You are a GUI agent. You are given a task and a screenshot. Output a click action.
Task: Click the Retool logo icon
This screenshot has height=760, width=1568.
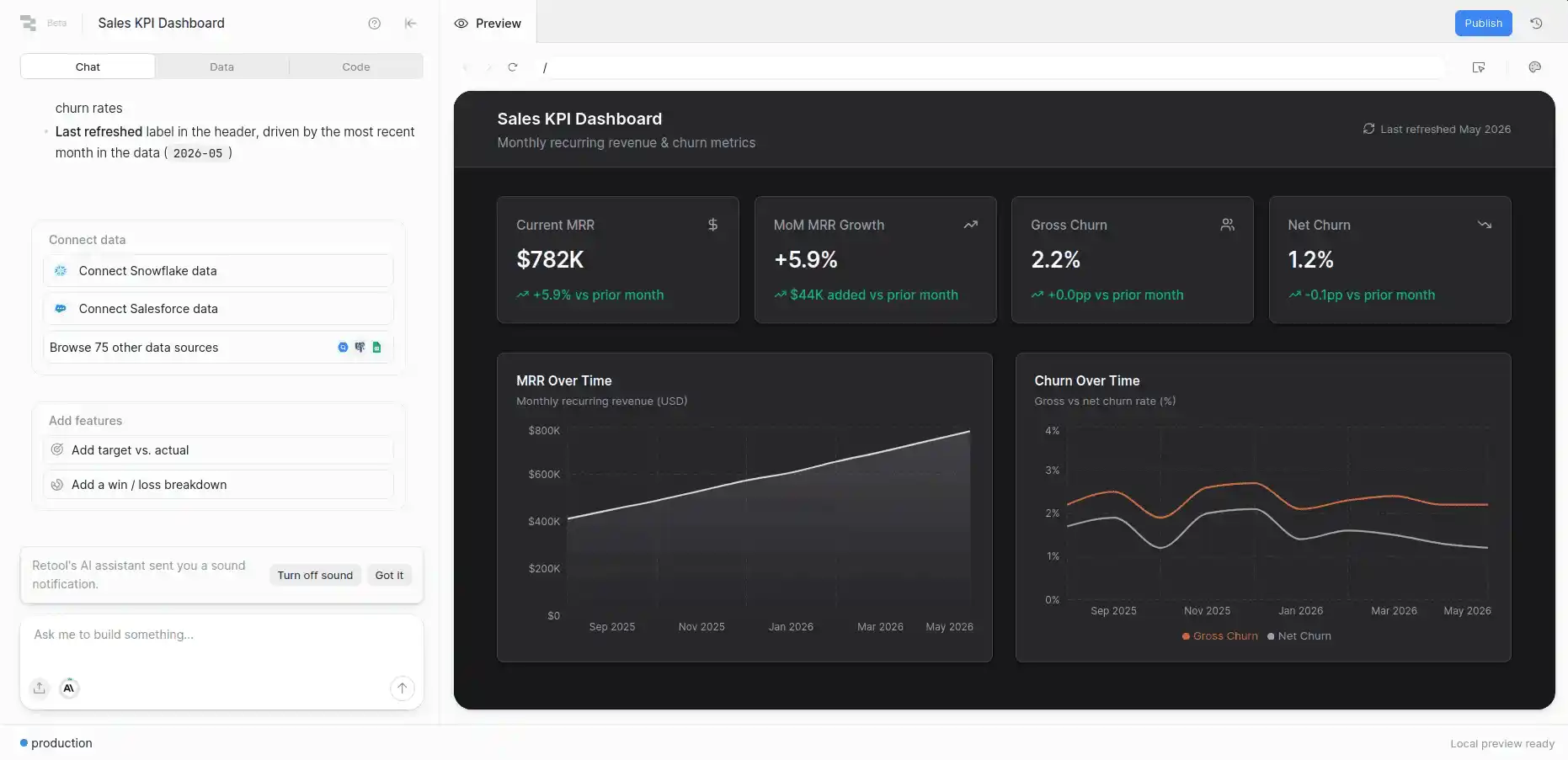tap(28, 24)
